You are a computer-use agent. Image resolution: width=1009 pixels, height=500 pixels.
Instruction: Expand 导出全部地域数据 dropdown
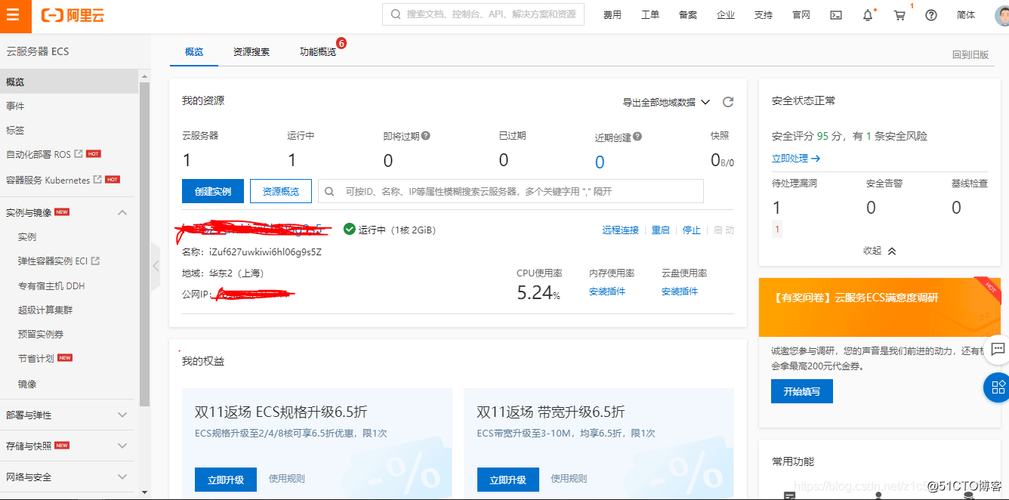(x=666, y=102)
